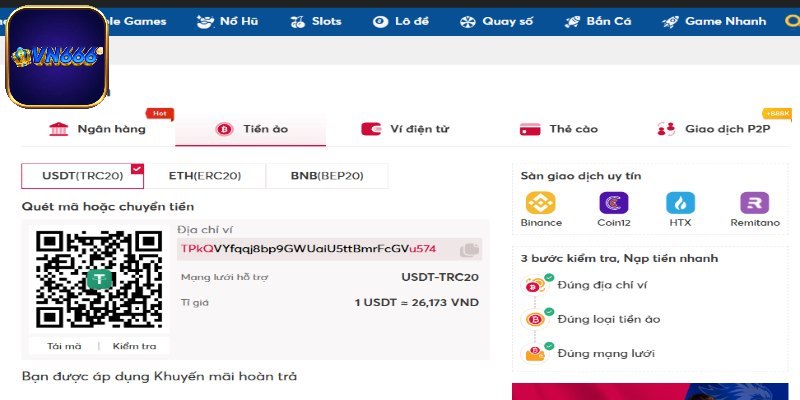The height and width of the screenshot is (400, 800).
Task: Click the Đúng mạng lưới step icon
Action: (x=537, y=353)
